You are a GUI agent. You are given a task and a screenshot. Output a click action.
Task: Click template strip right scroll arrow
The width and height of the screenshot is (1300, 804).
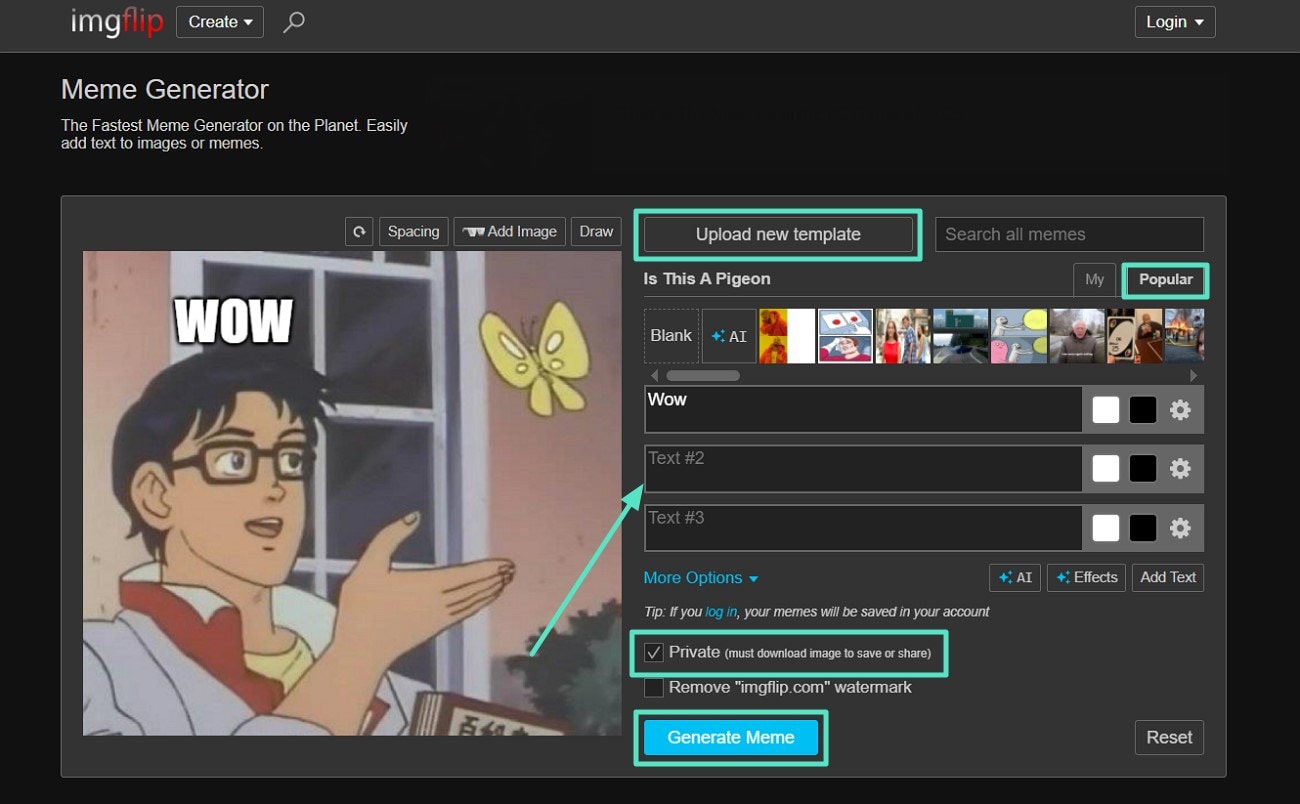1193,376
